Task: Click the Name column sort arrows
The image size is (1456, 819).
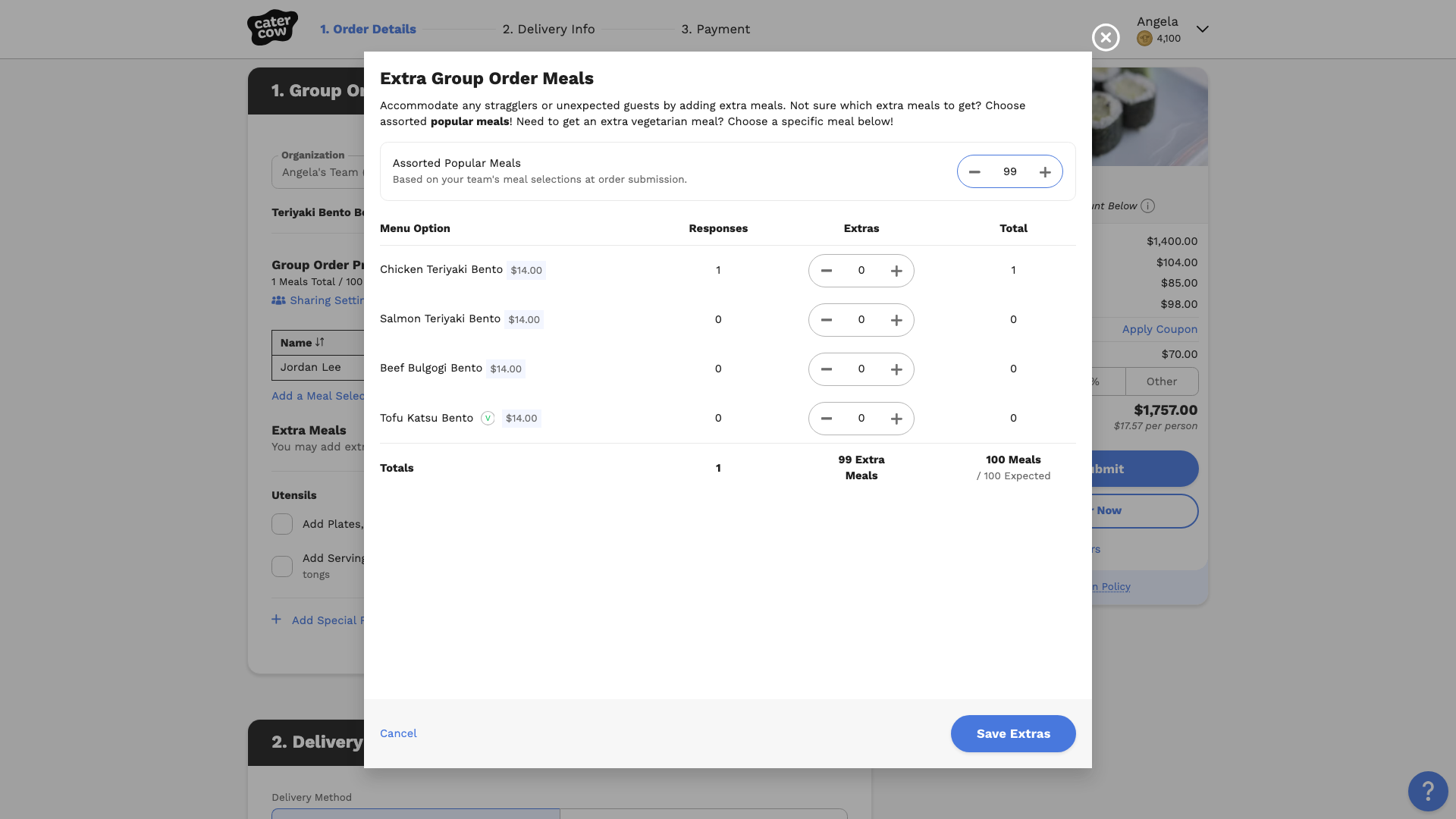Action: click(320, 343)
